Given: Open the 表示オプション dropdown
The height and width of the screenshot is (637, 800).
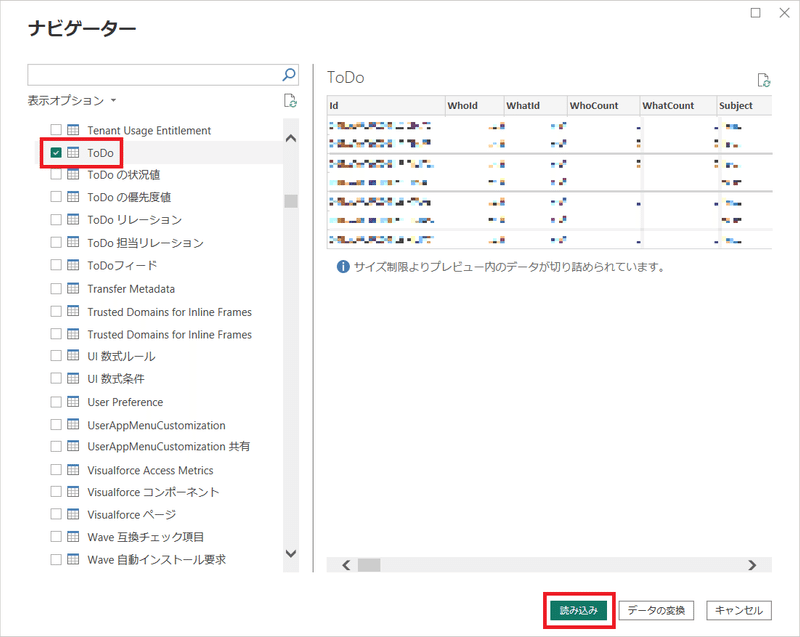Looking at the screenshot, I should 72,100.
